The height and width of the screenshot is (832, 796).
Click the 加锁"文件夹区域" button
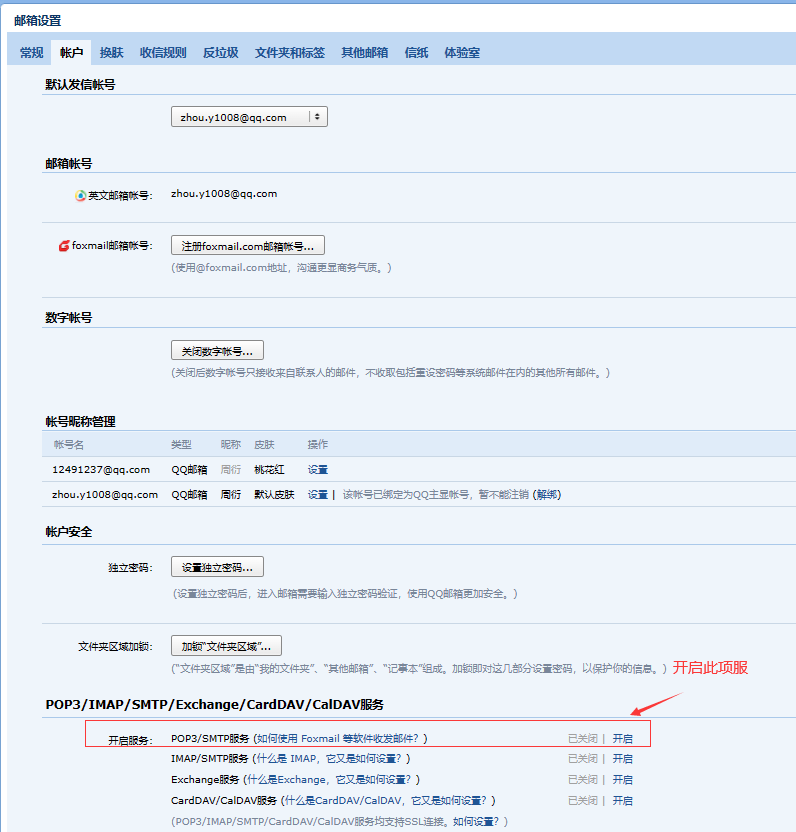click(x=226, y=646)
